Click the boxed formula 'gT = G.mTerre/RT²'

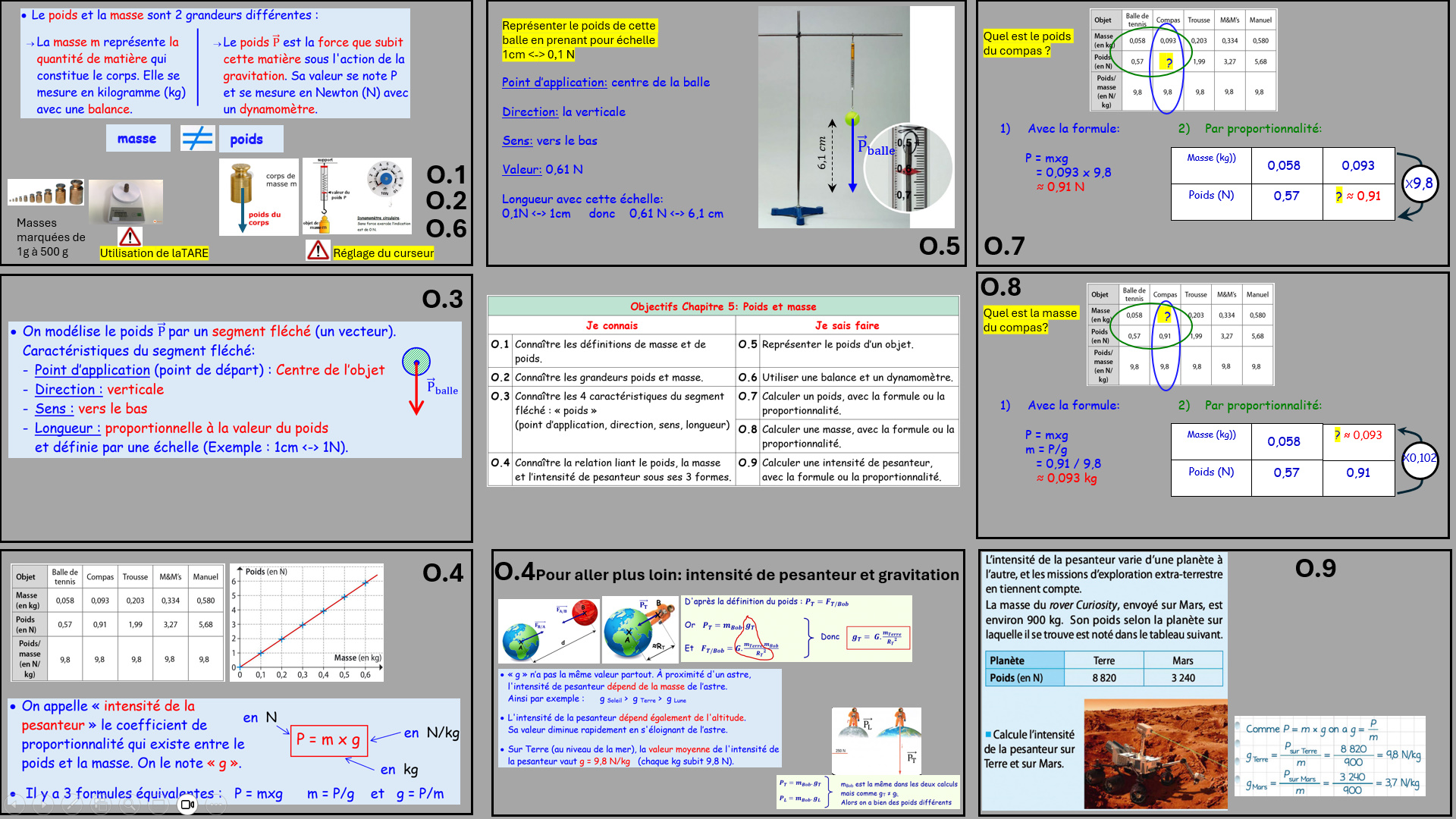(879, 638)
